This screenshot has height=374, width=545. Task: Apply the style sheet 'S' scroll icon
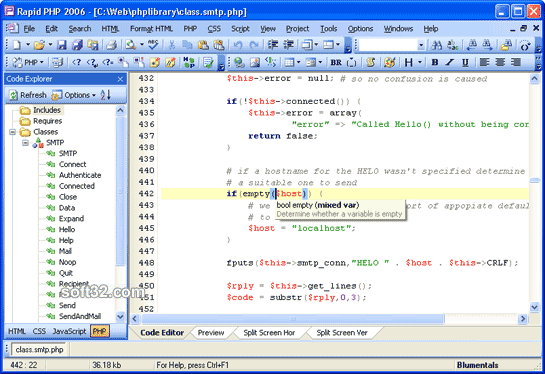(x=371, y=63)
